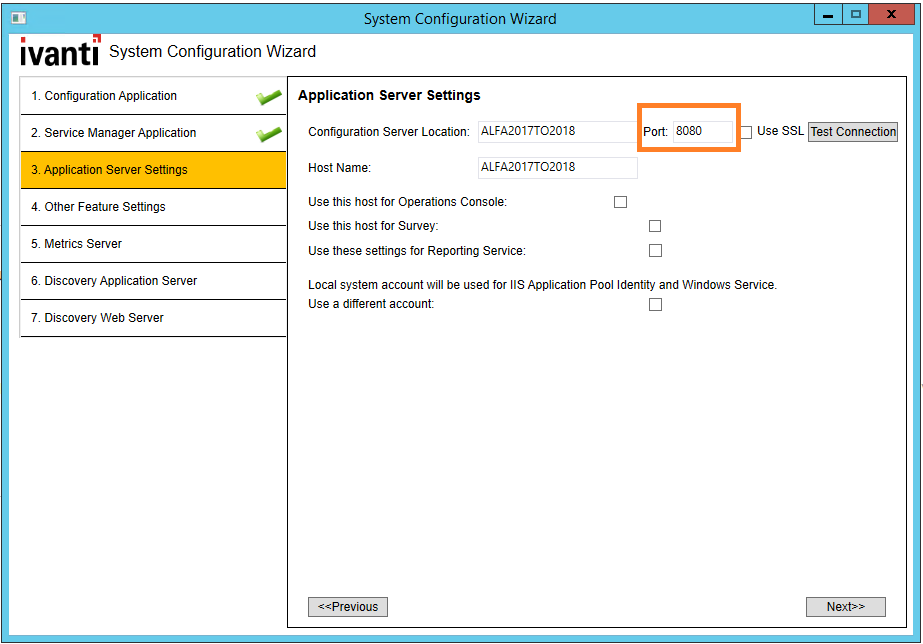This screenshot has height=644, width=923.
Task: Click the Test Connection button
Action: pyautogui.click(x=852, y=131)
